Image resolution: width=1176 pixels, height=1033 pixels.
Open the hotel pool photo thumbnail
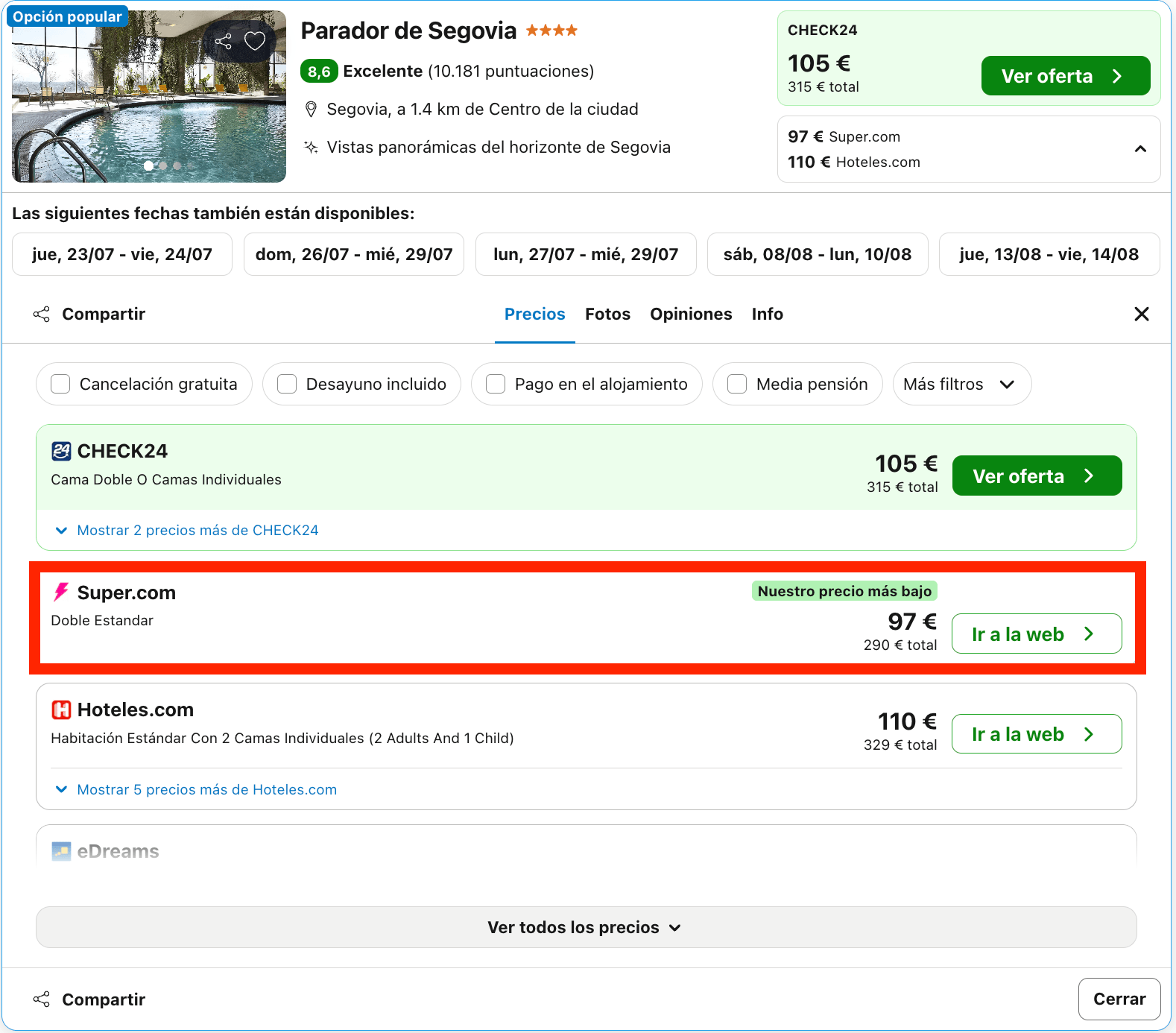pyautogui.click(x=149, y=97)
